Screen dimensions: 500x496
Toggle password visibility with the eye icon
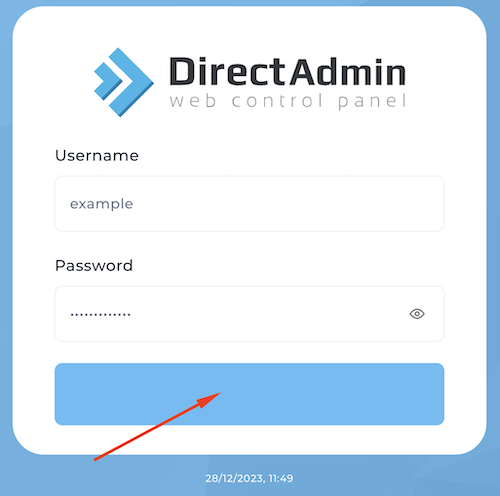tap(417, 314)
